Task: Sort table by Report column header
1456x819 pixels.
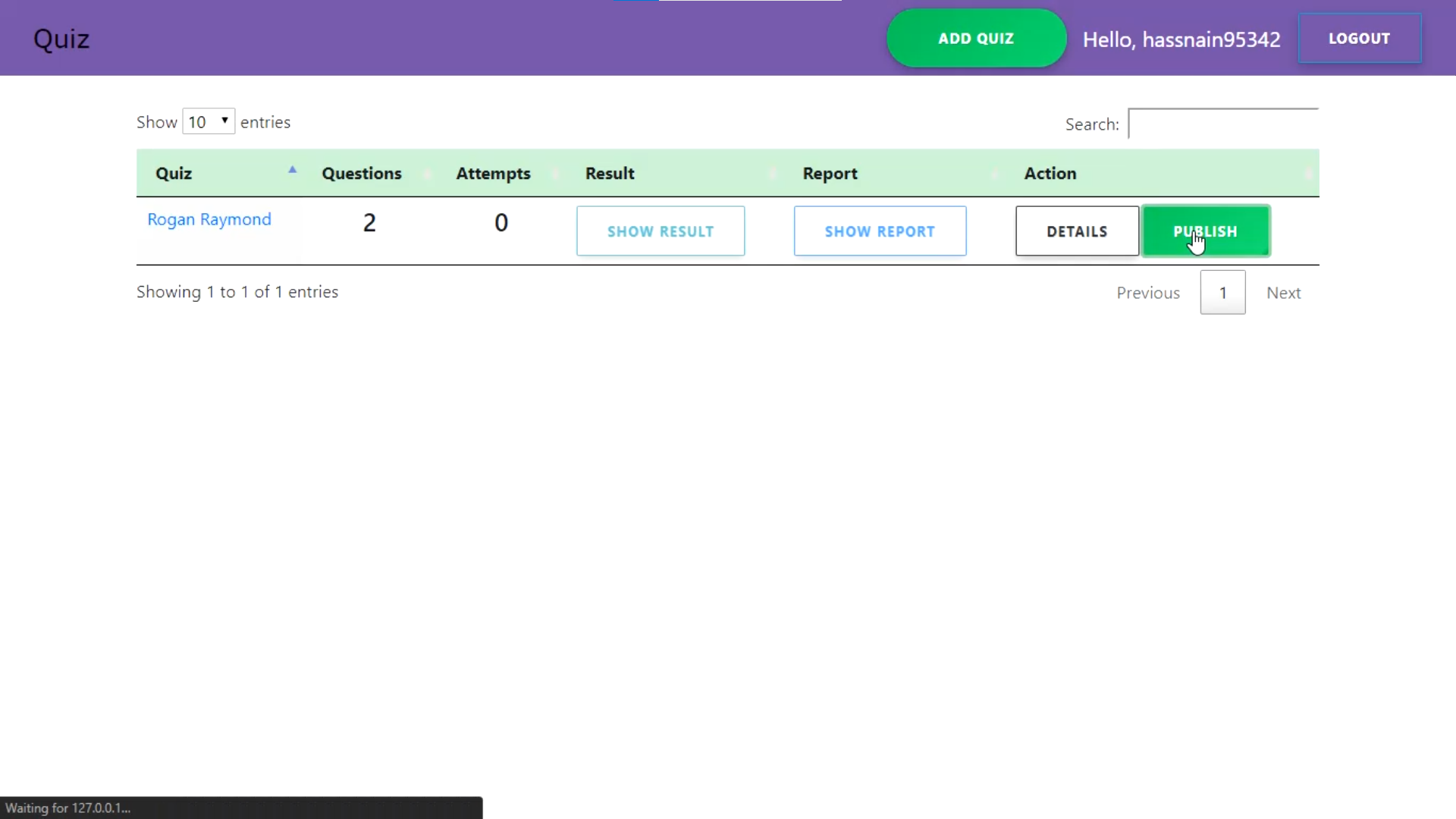Action: [830, 174]
